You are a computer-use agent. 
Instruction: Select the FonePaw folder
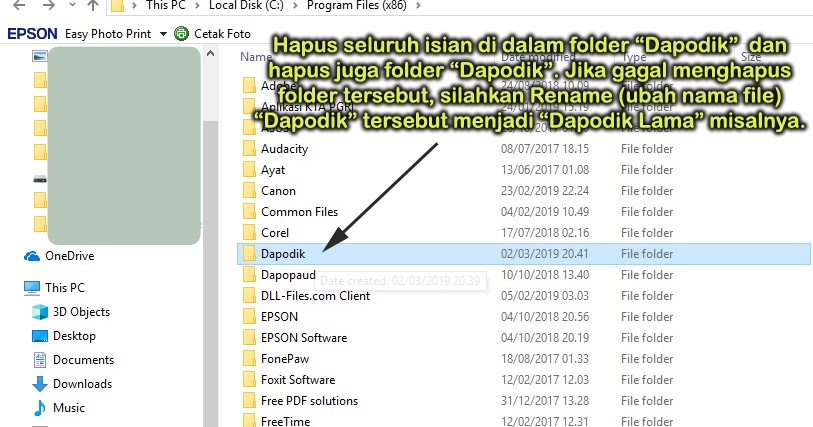click(285, 359)
